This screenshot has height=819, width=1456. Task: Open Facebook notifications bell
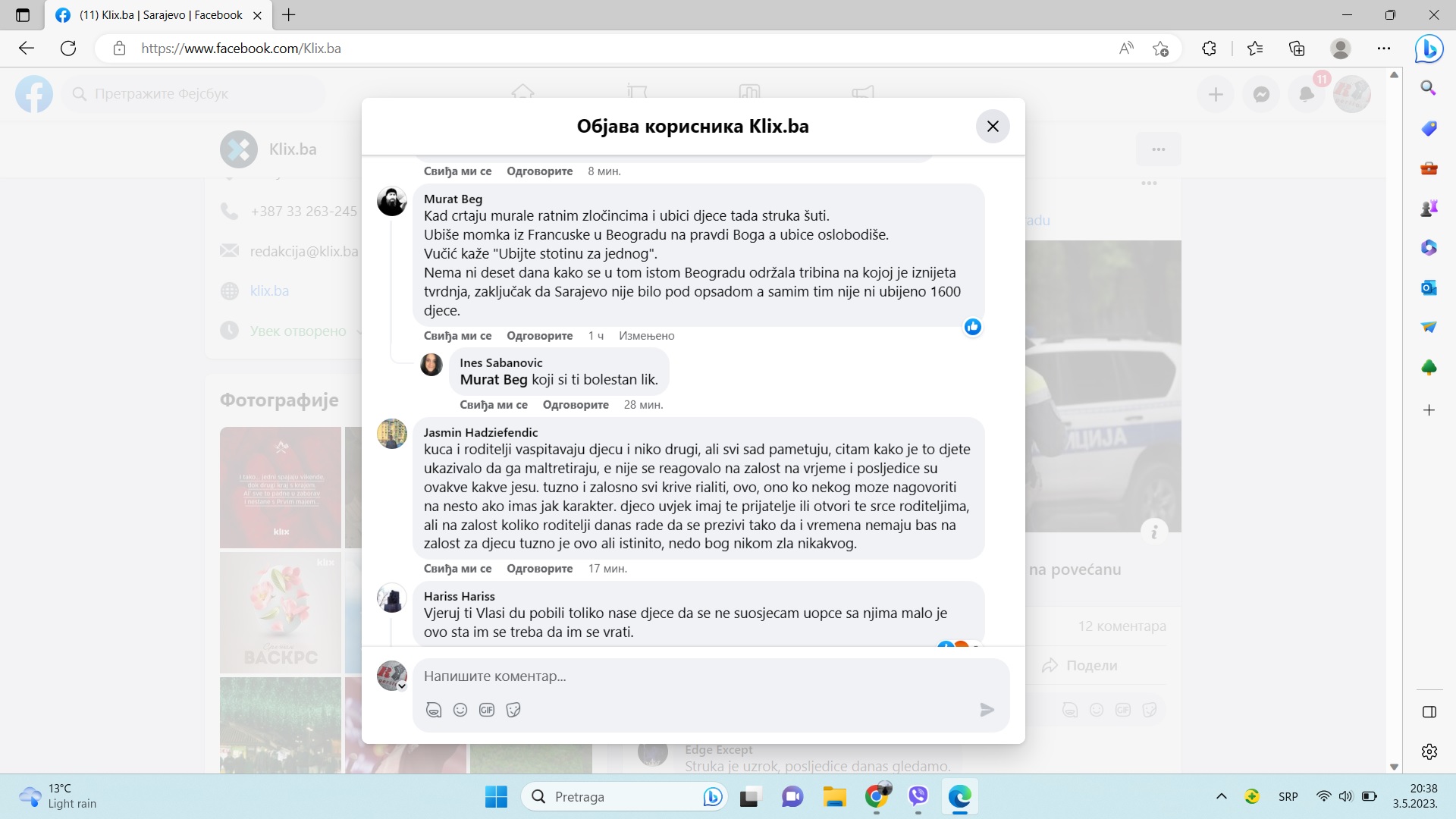point(1307,94)
